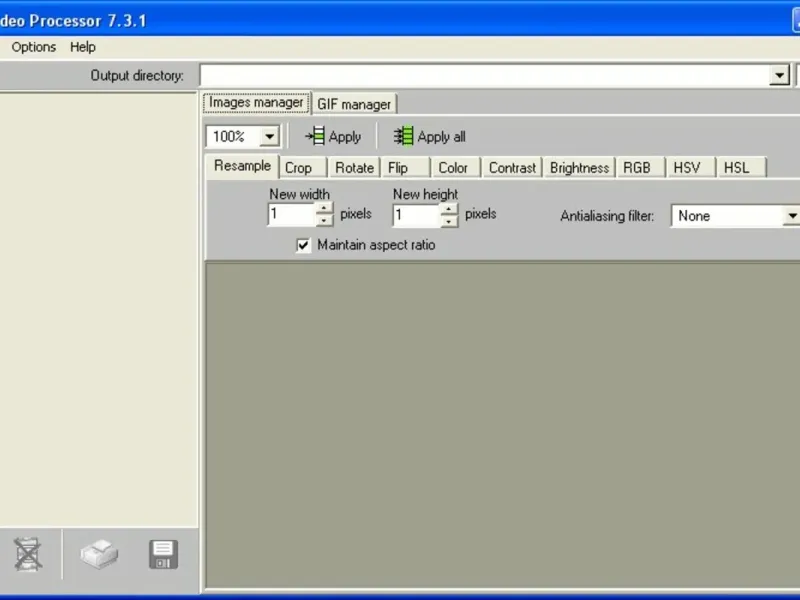Select the Resample tab
This screenshot has height=600, width=800.
click(x=242, y=166)
